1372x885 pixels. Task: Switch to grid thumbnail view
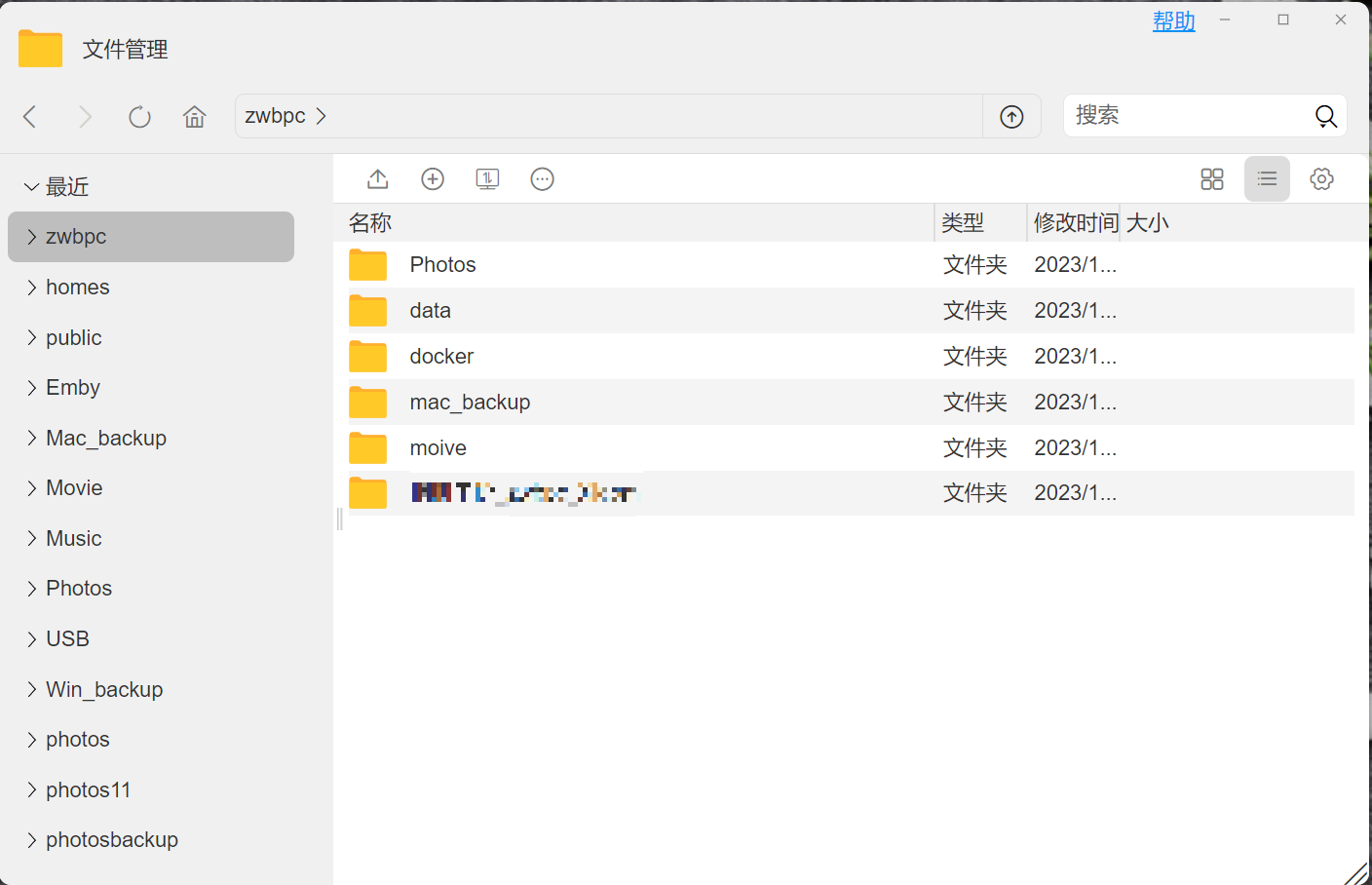(1211, 179)
